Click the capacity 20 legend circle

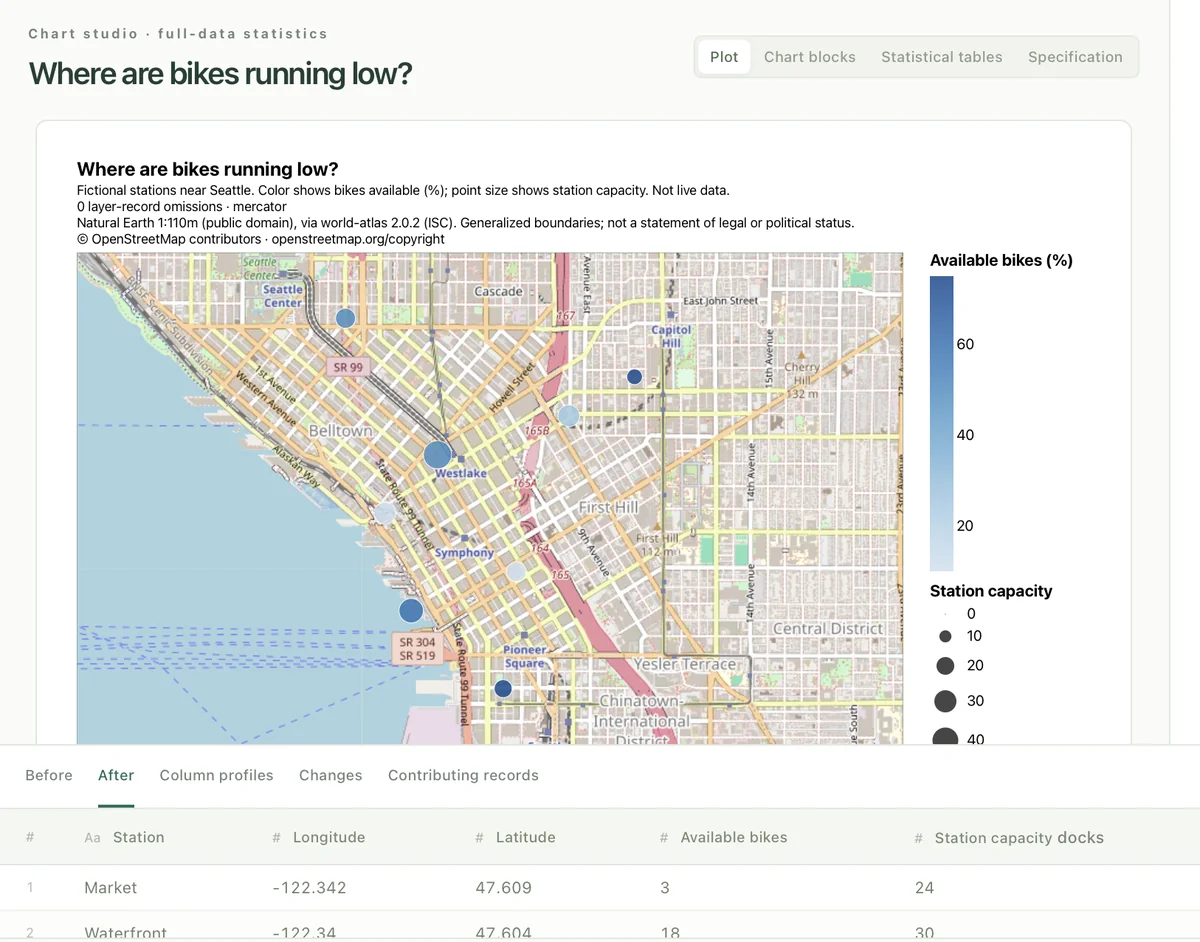pos(945,666)
